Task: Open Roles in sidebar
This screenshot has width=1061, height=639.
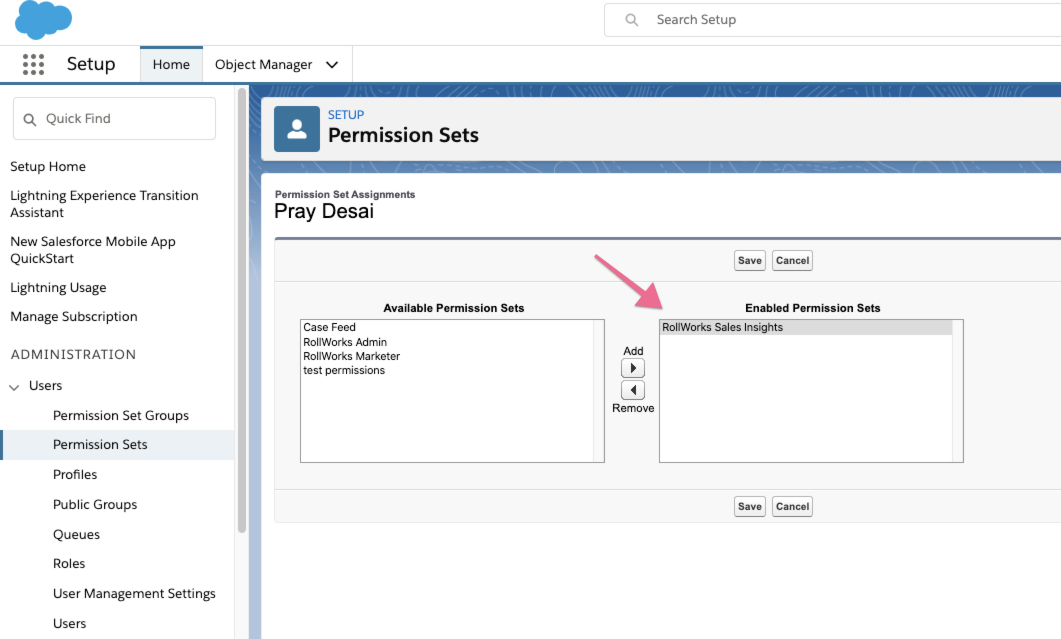Action: click(69, 564)
